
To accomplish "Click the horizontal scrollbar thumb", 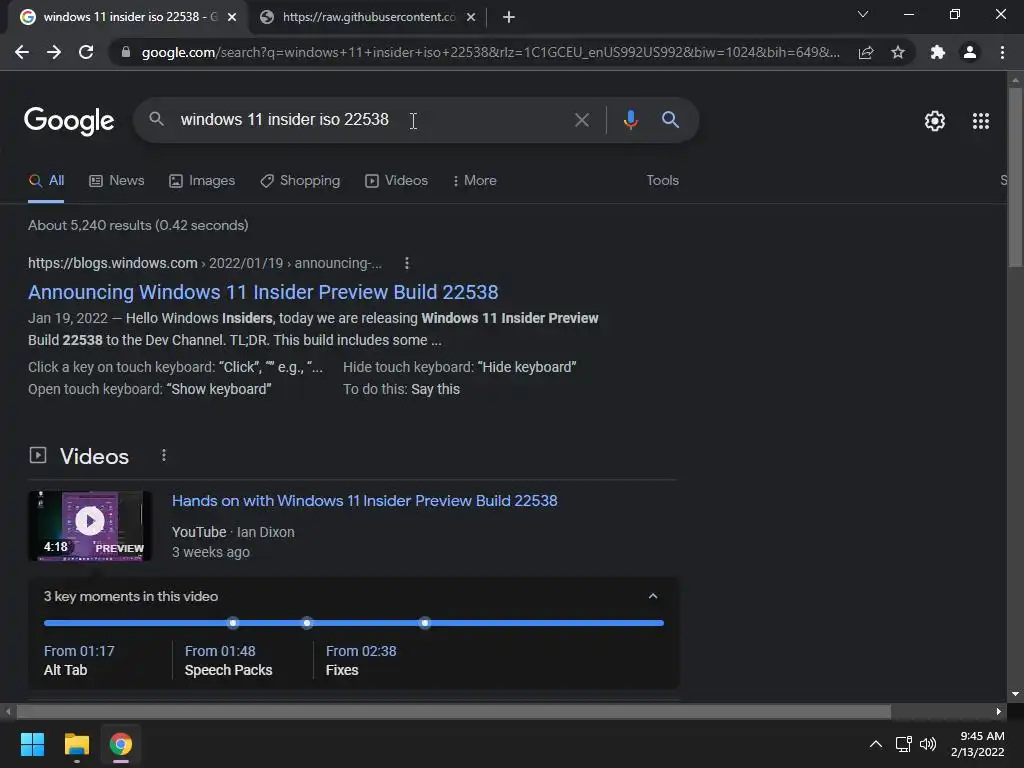I will [453, 712].
